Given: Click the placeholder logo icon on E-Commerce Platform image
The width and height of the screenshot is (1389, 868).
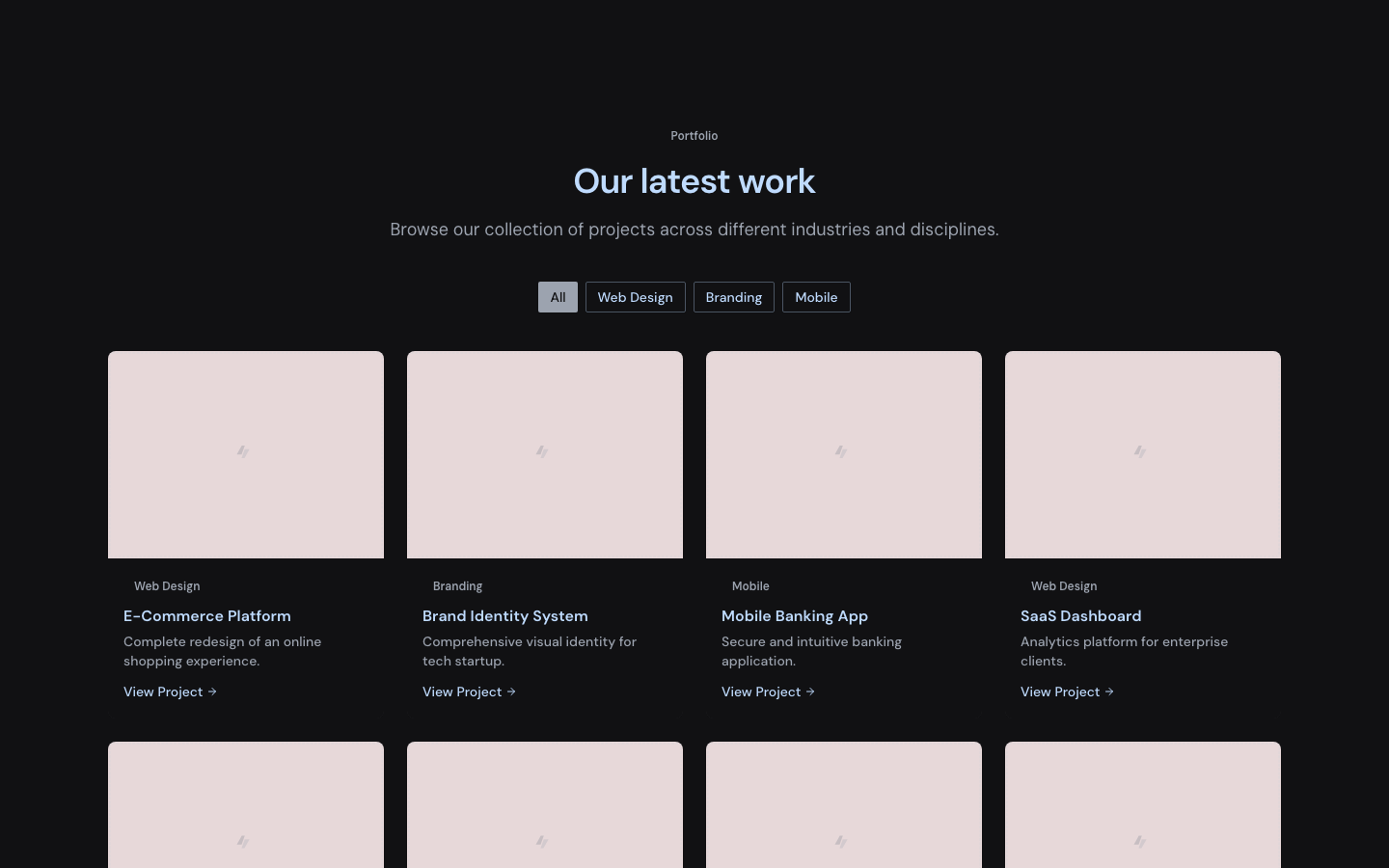Looking at the screenshot, I should click(244, 452).
